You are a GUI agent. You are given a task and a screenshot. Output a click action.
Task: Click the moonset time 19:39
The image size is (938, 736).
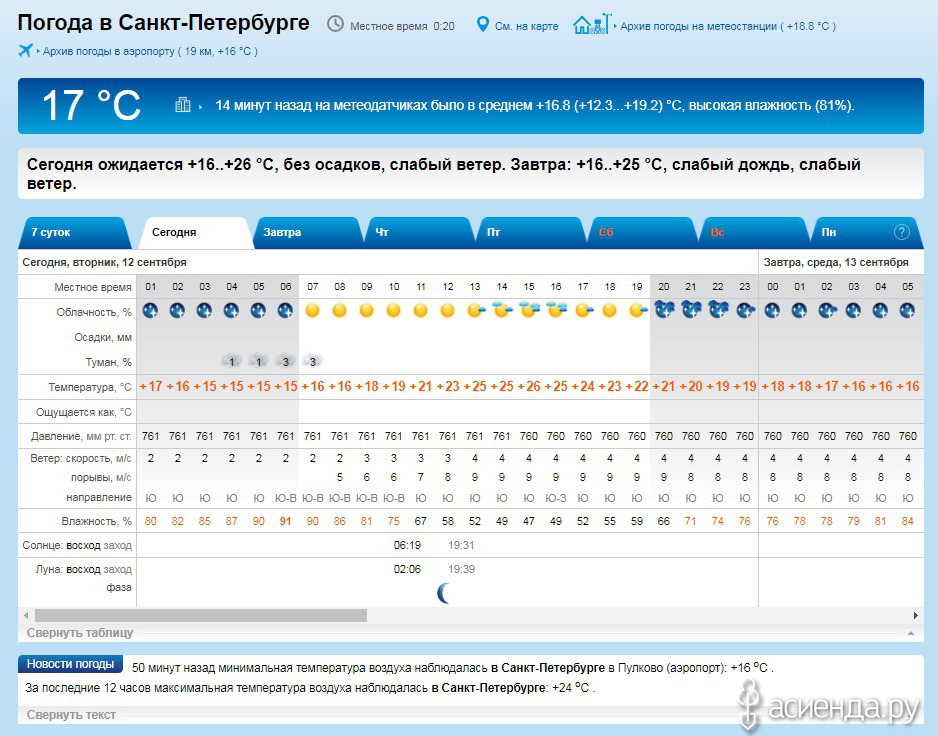tap(461, 569)
